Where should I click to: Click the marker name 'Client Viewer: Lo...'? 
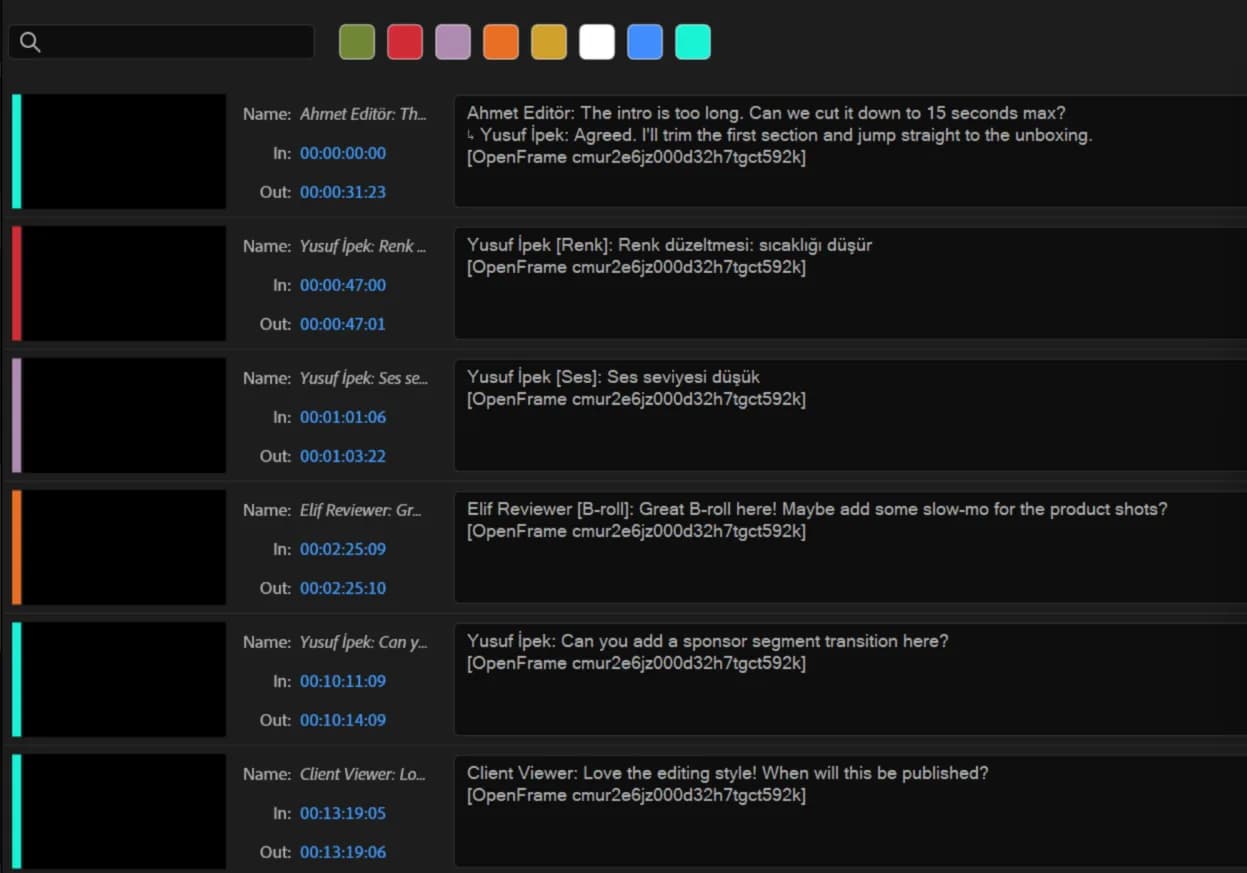(x=363, y=774)
